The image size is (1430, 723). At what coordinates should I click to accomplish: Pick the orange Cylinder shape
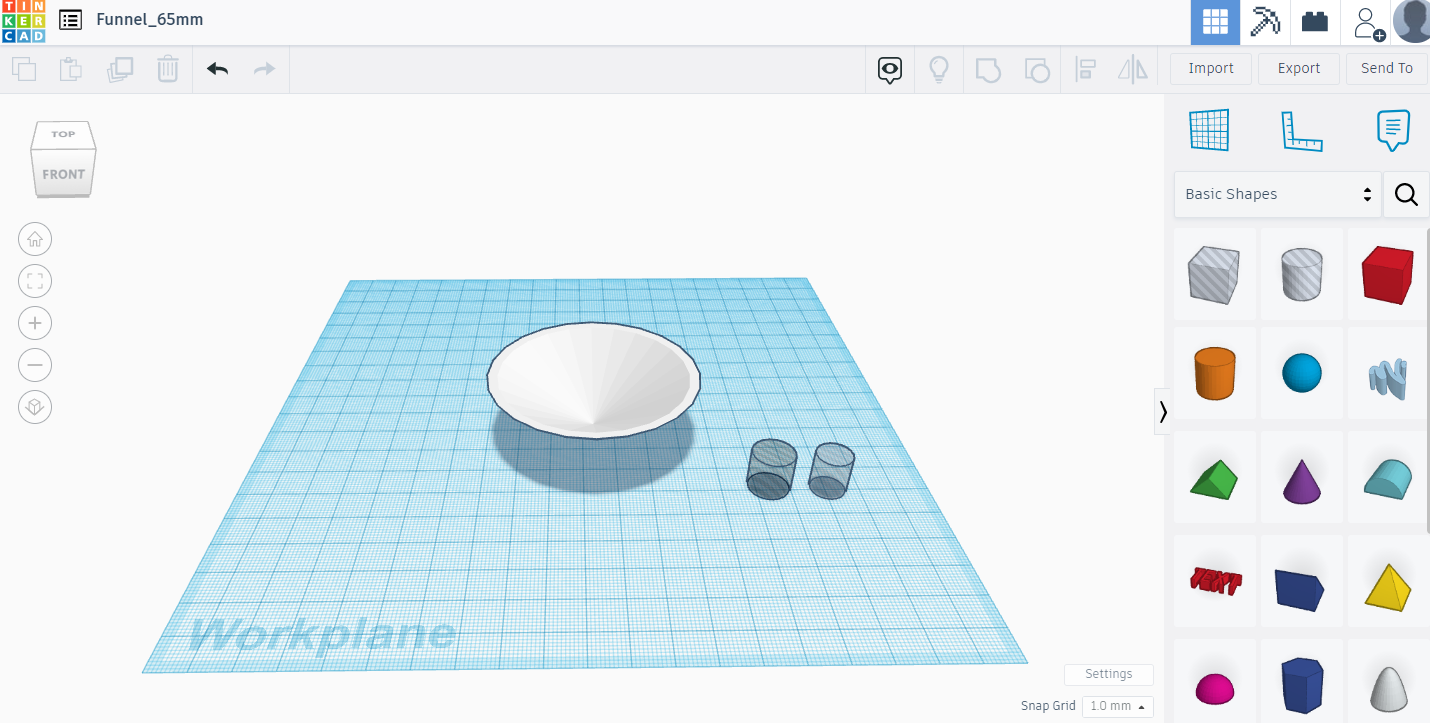[1214, 373]
